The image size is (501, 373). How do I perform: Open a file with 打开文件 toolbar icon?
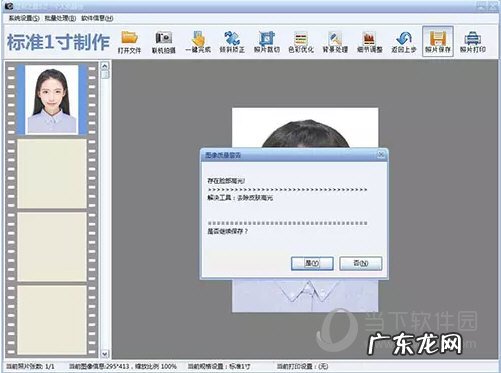[x=129, y=42]
